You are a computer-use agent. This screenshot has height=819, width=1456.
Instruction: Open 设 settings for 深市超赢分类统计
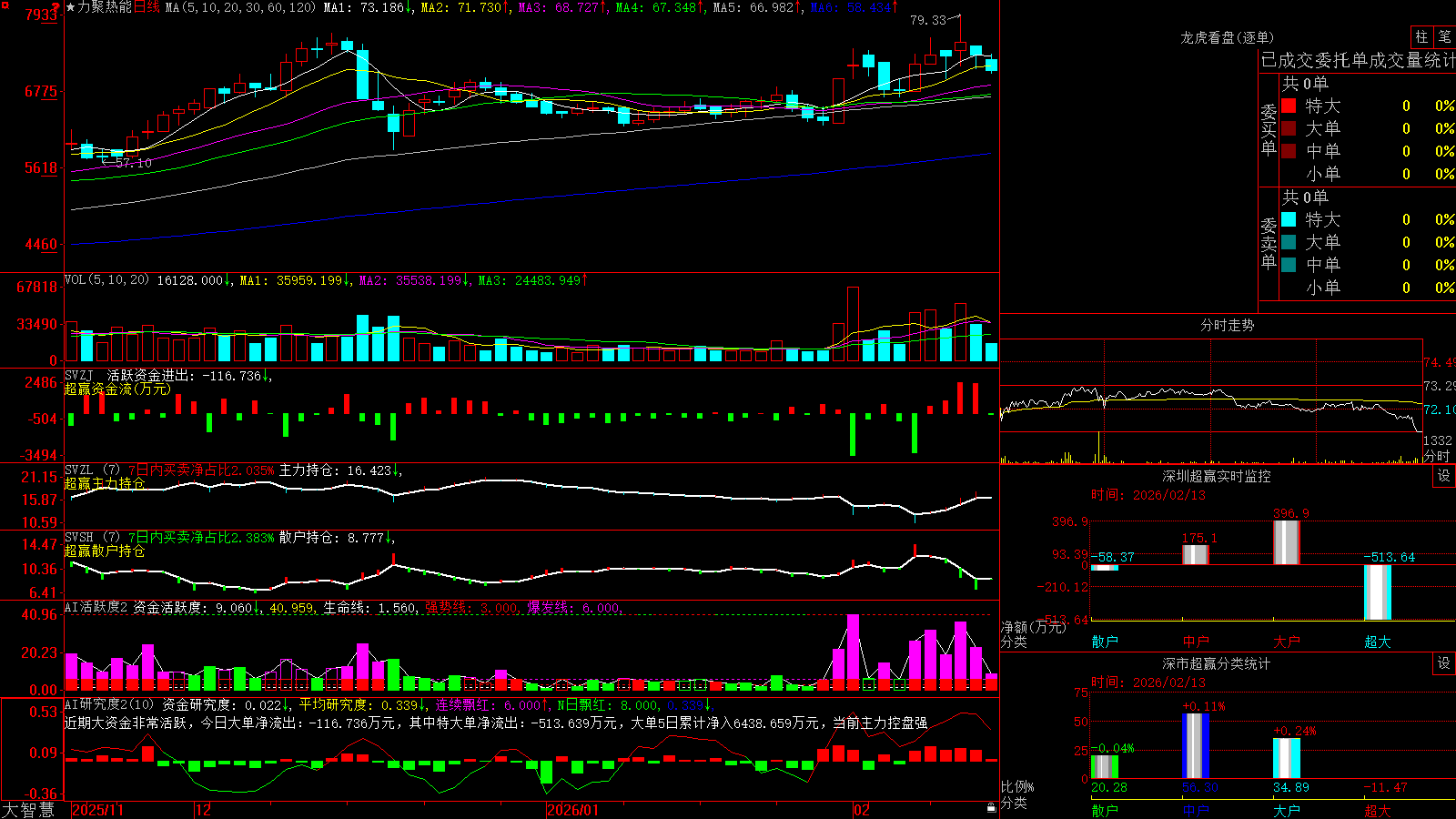(x=1444, y=663)
